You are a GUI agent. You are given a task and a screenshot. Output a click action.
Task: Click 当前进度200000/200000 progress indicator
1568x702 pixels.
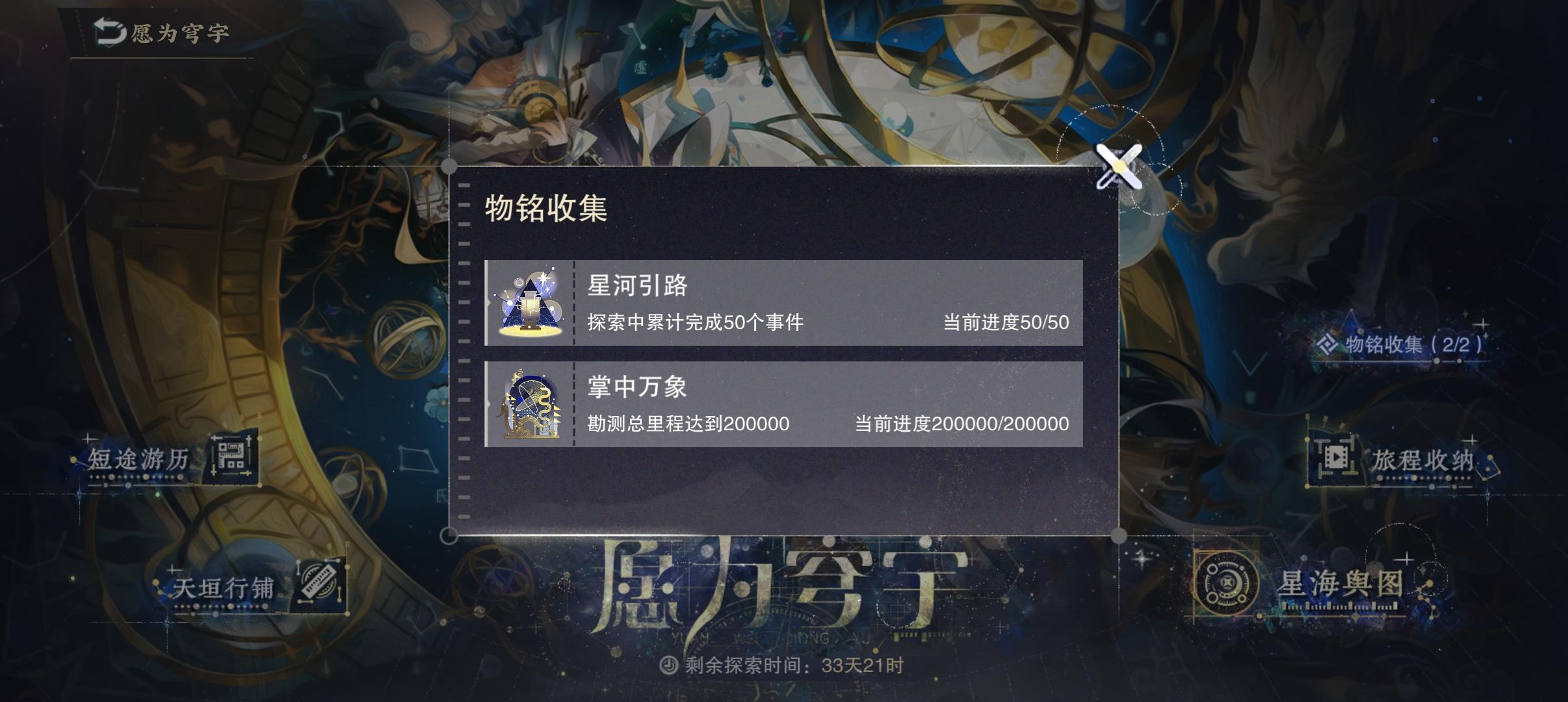[961, 424]
